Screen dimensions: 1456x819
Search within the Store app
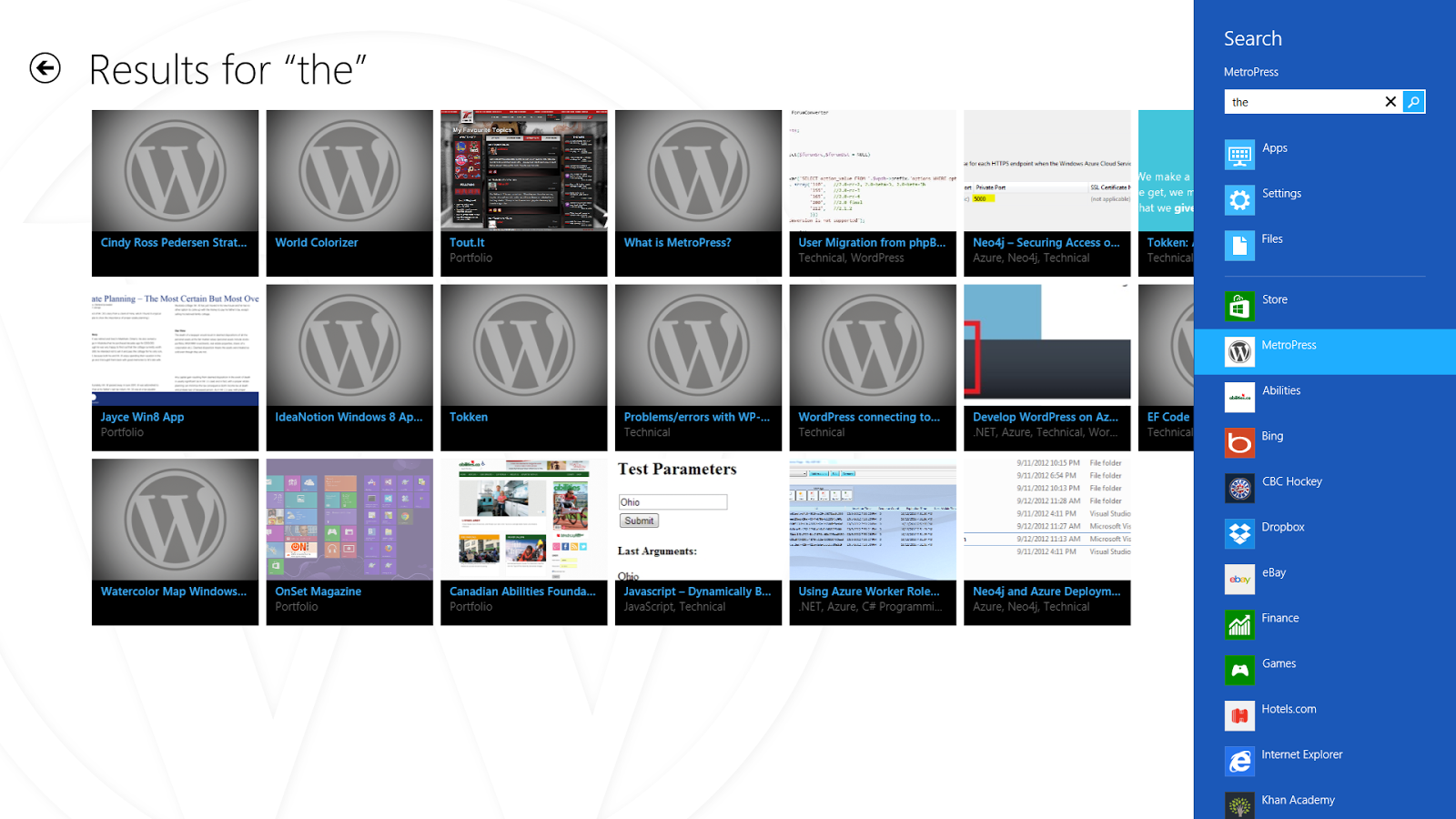tap(1274, 300)
